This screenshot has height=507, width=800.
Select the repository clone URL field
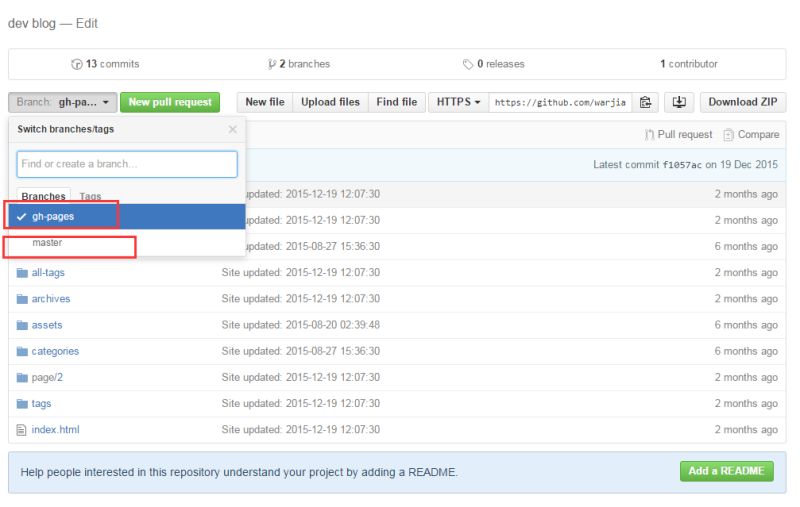point(560,102)
